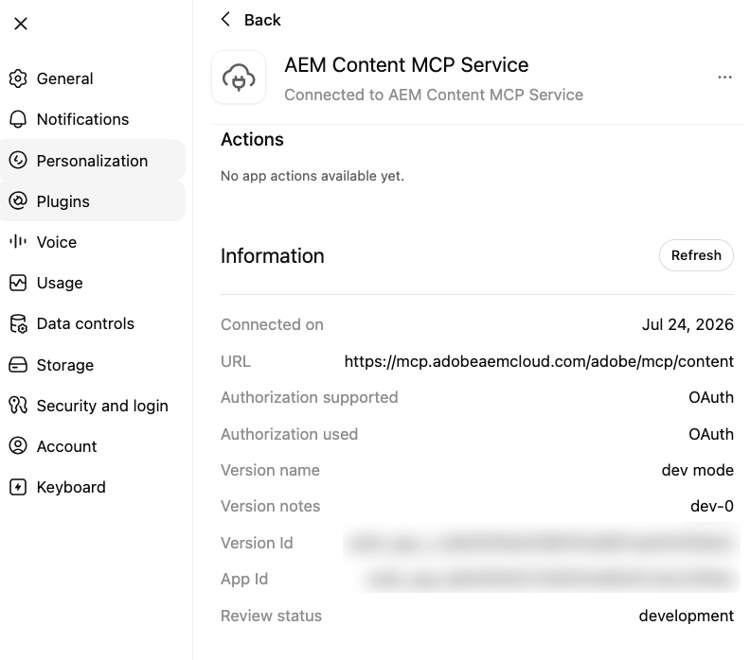Select the Plugins settings section
The image size is (750, 660).
(93, 201)
